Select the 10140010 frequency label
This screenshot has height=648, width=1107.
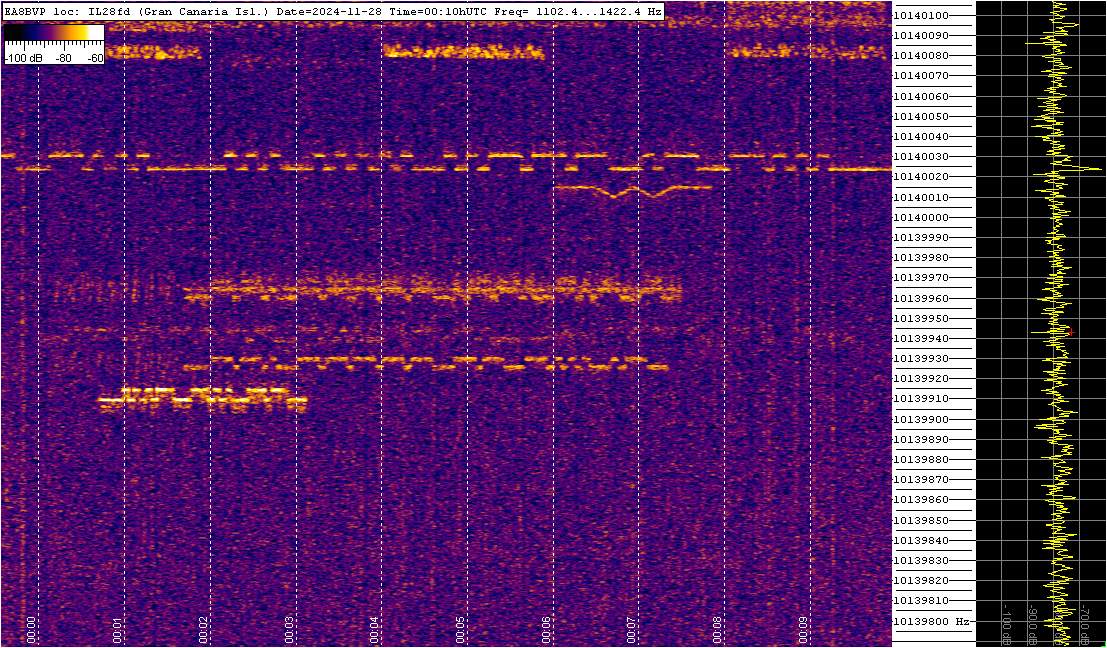tap(921, 197)
